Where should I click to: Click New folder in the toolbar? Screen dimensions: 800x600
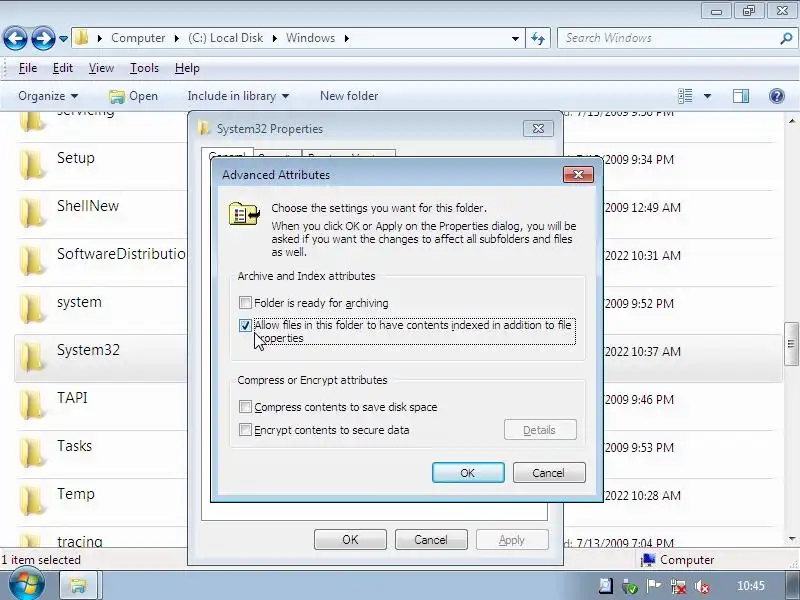point(349,96)
